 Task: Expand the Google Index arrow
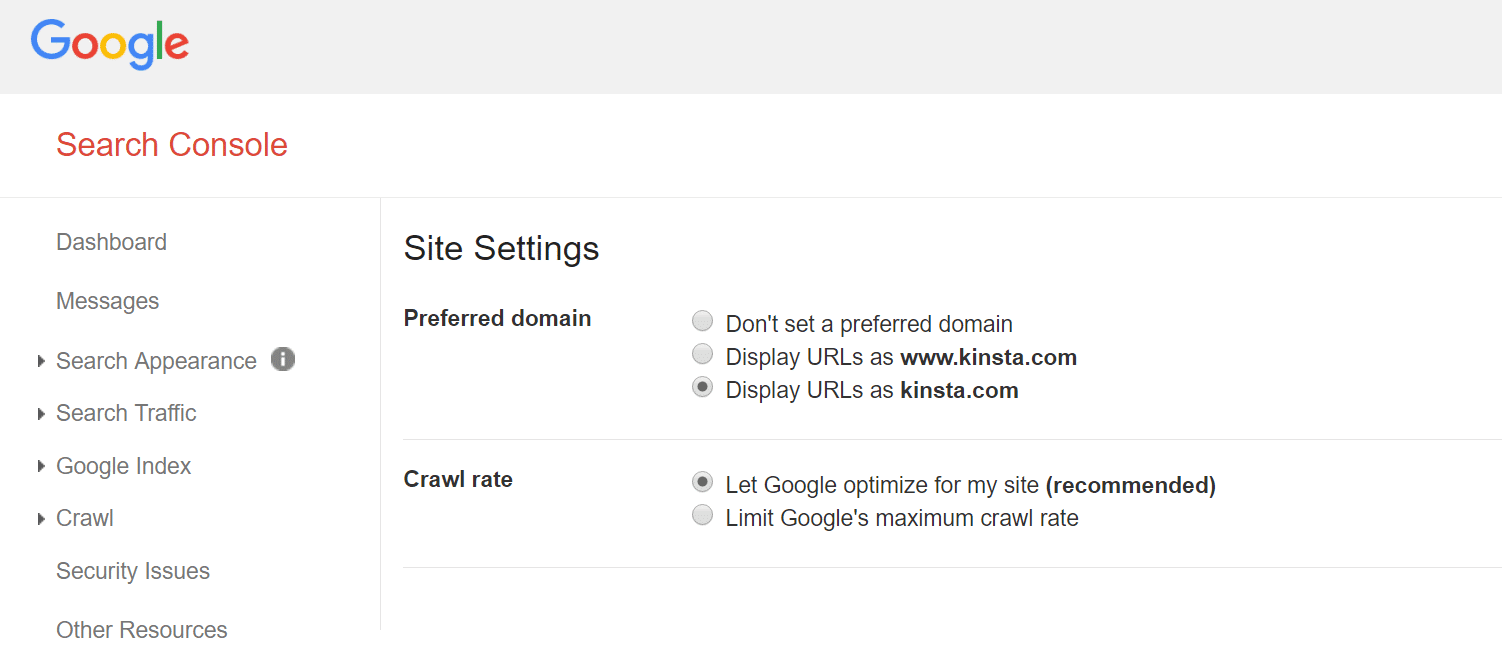tap(41, 466)
